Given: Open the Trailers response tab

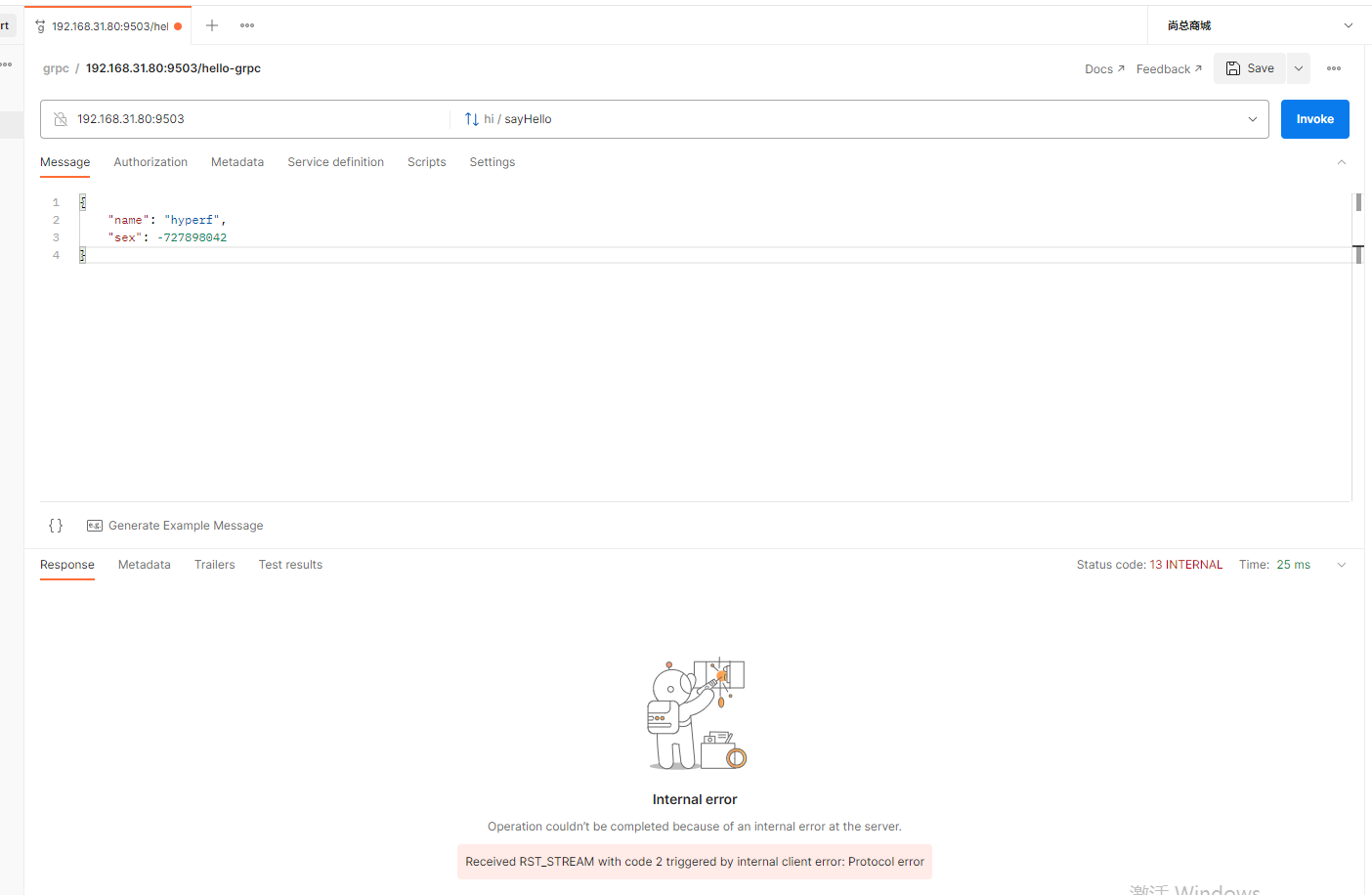Looking at the screenshot, I should tap(214, 565).
